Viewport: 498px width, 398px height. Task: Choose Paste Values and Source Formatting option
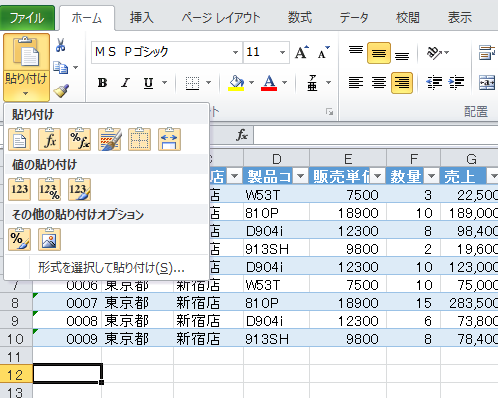(x=79, y=189)
